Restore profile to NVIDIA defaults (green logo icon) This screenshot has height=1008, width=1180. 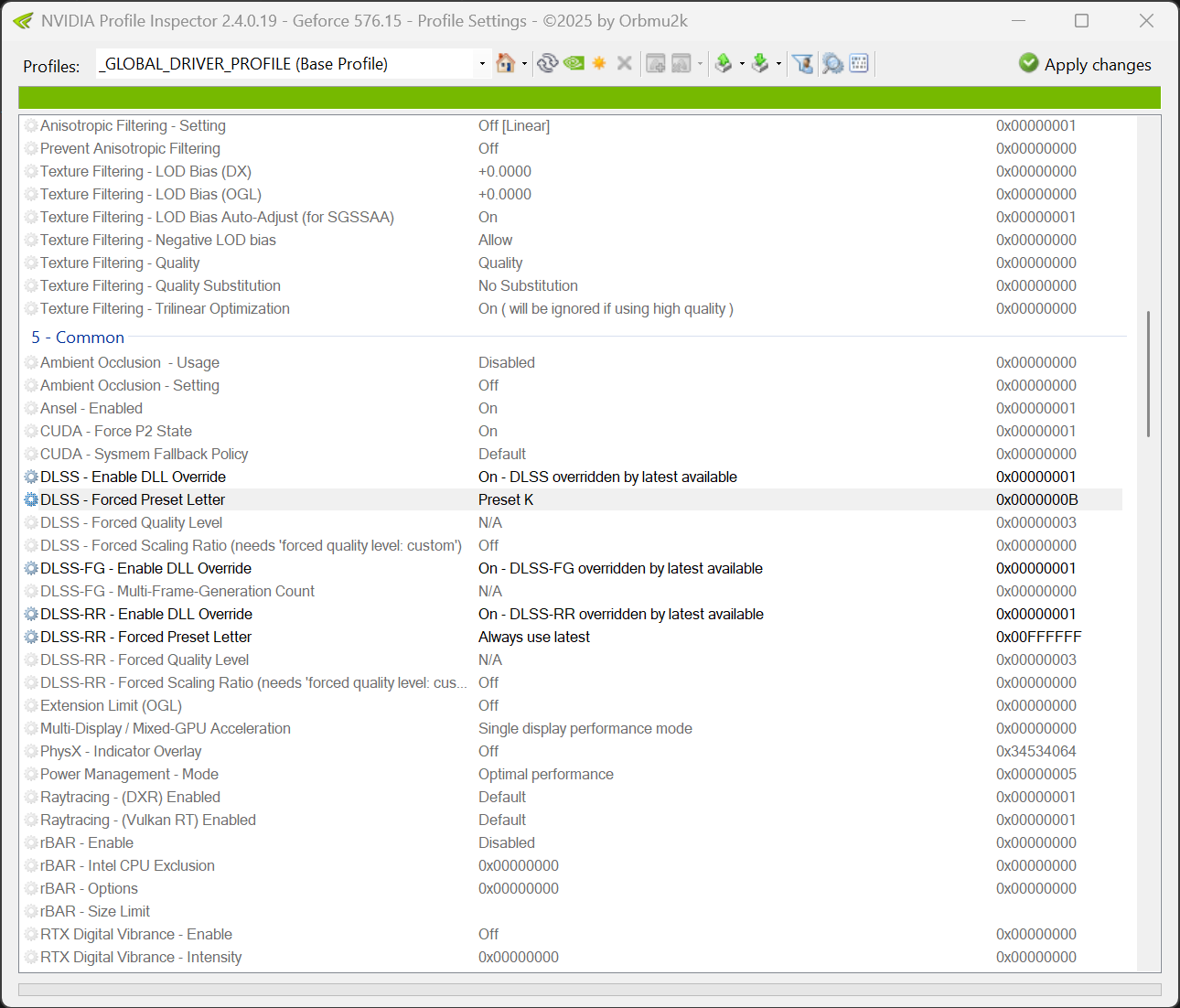pyautogui.click(x=574, y=63)
